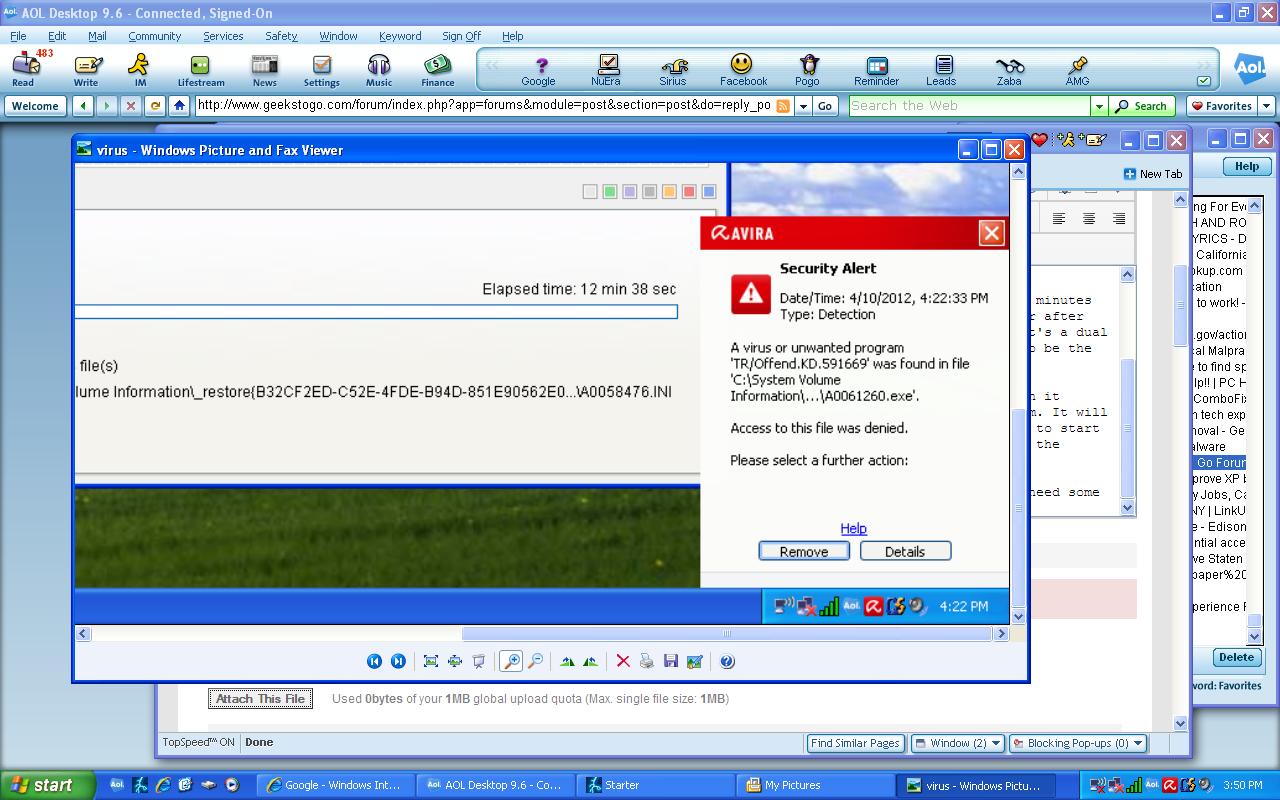Open the NuEra shortcut icon
Image resolution: width=1280 pixels, height=800 pixels.
(606, 68)
